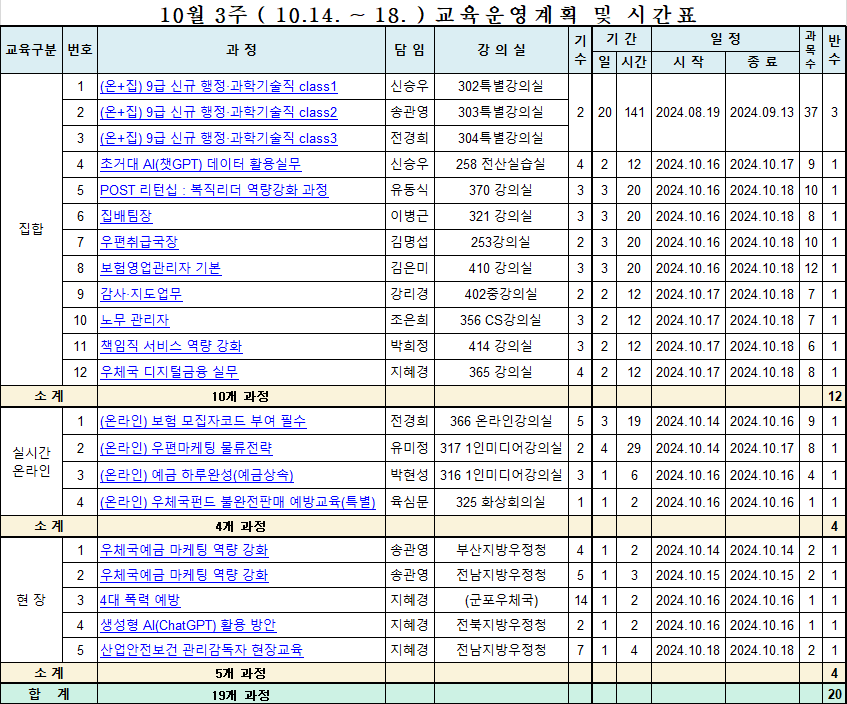Image resolution: width=847 pixels, height=704 pixels.
Task: Open the 9급 신규 행정·과학기술직 class2 link
Action: pos(218,113)
